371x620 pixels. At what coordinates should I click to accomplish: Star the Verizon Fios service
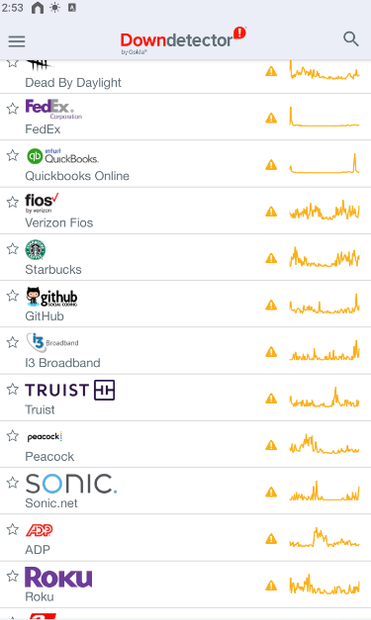pyautogui.click(x=13, y=202)
